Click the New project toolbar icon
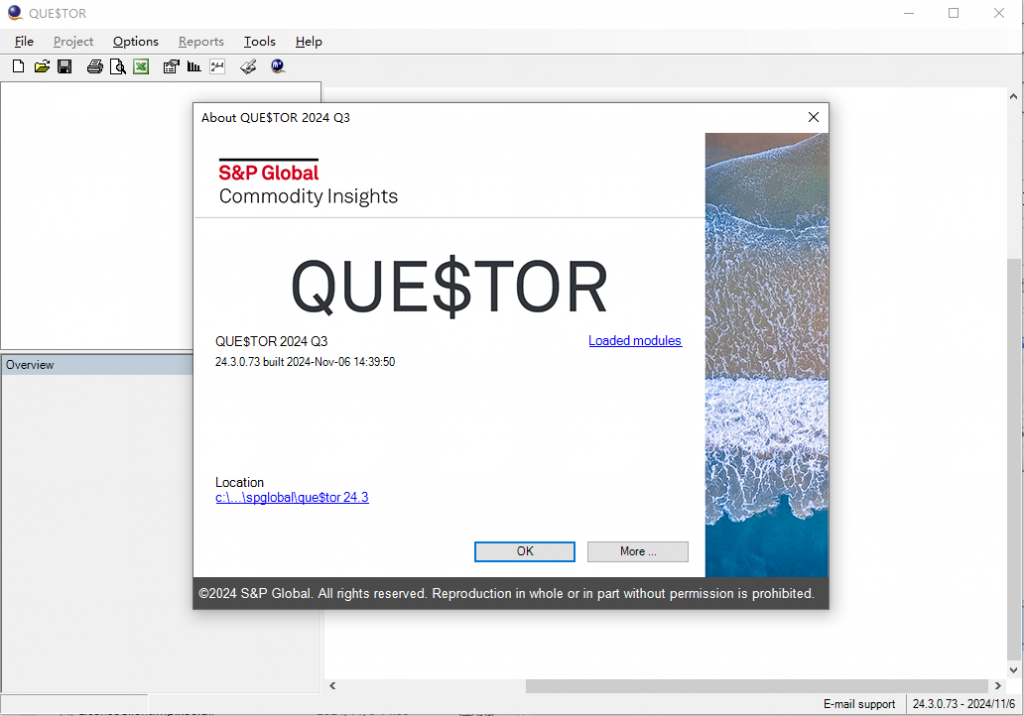The width and height of the screenshot is (1024, 716). tap(18, 67)
